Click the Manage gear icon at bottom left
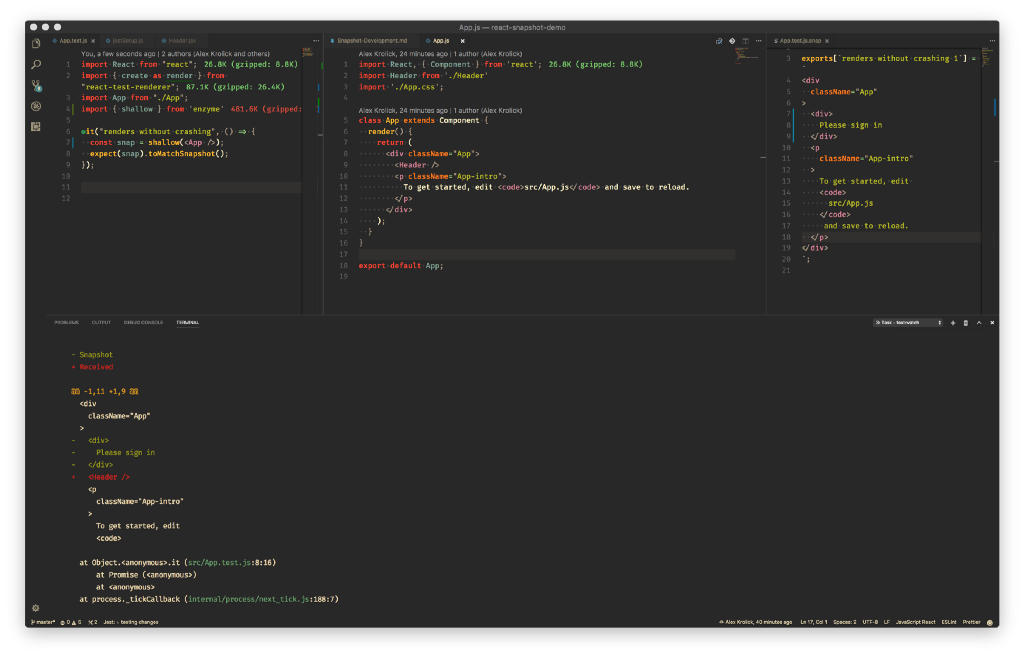Viewport: 1024px width, 657px height. point(36,607)
